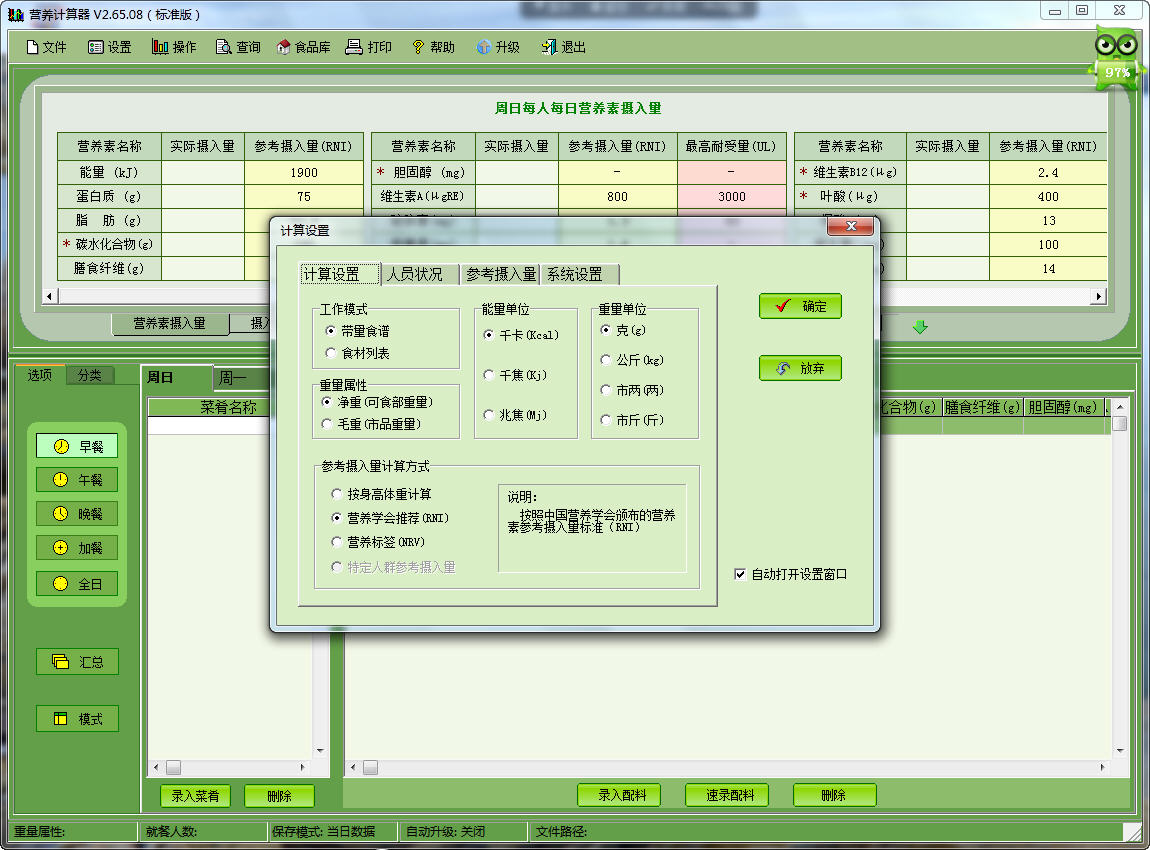Viewport: 1150px width, 850px height.
Task: Click the 放弃 cancel button
Action: tap(800, 368)
